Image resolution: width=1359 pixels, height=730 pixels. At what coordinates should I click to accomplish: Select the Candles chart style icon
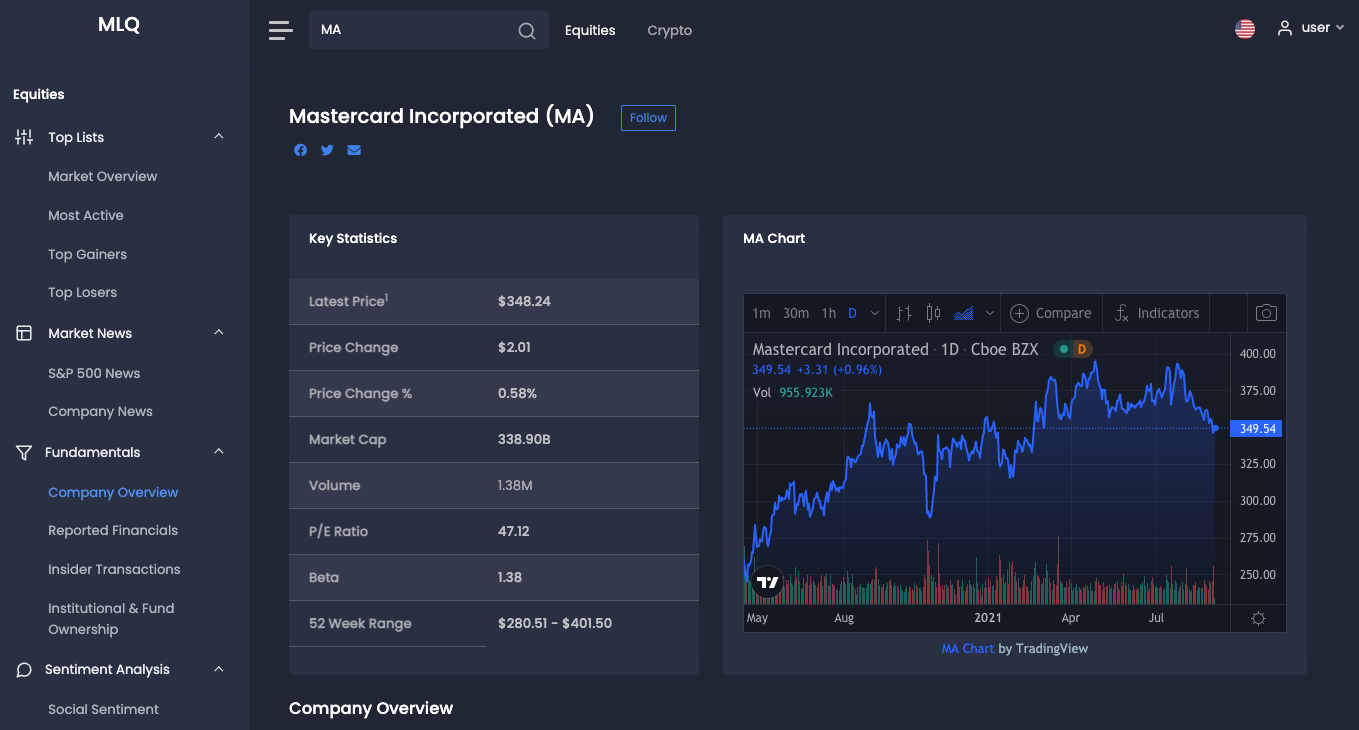click(x=933, y=313)
